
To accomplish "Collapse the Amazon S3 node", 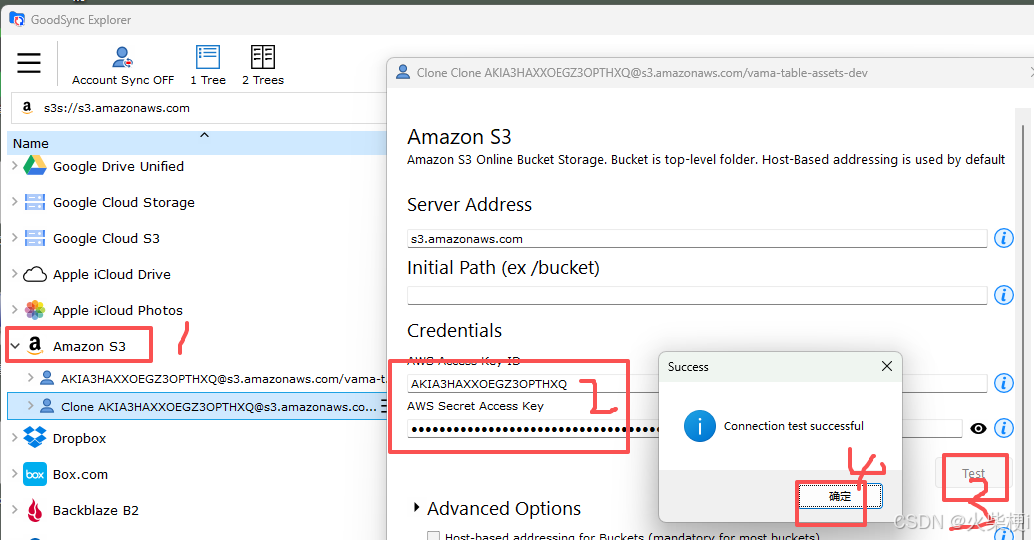I will 15,346.
